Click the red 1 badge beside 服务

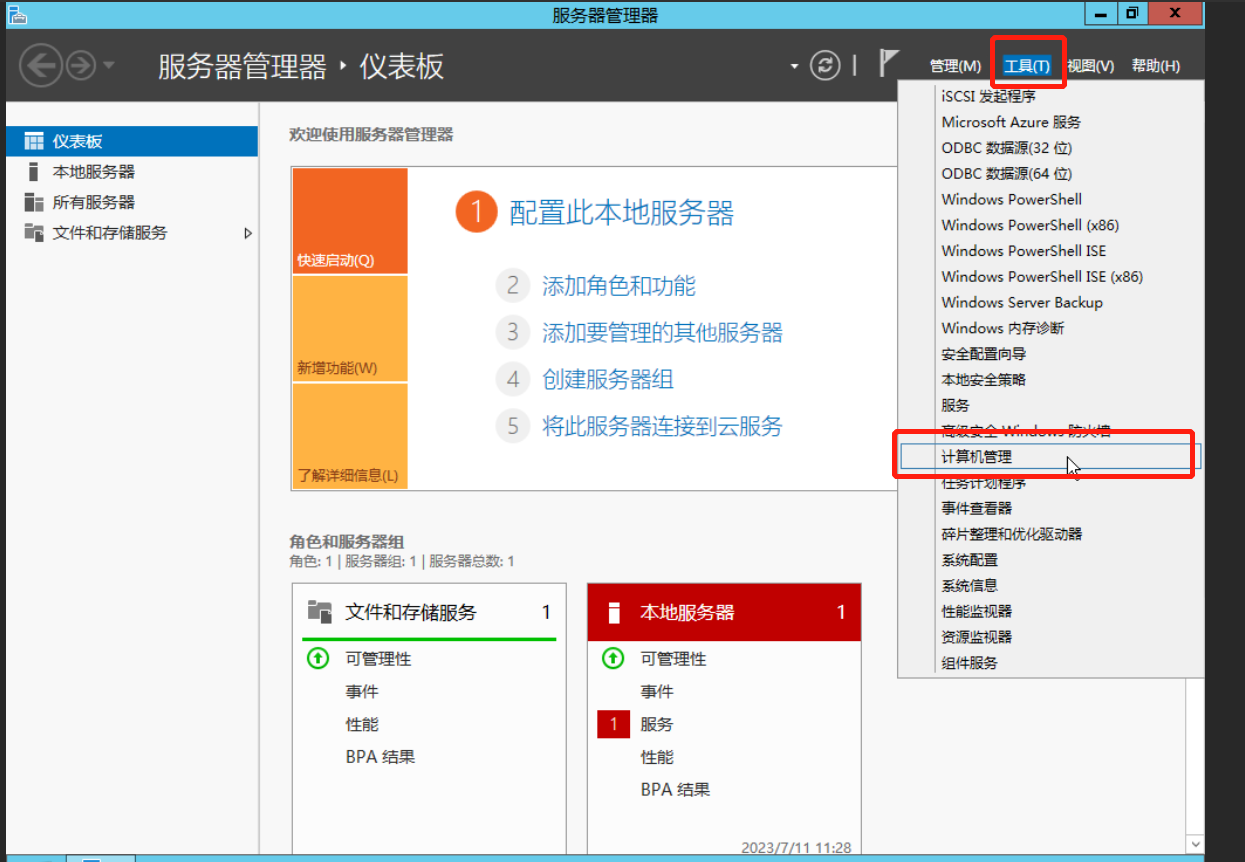pyautogui.click(x=613, y=724)
